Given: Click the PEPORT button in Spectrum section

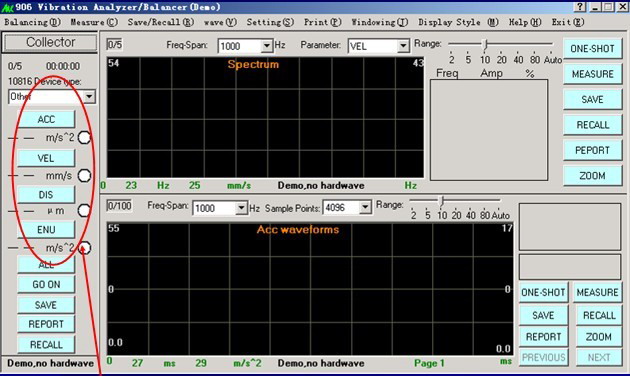Looking at the screenshot, I should [x=592, y=150].
